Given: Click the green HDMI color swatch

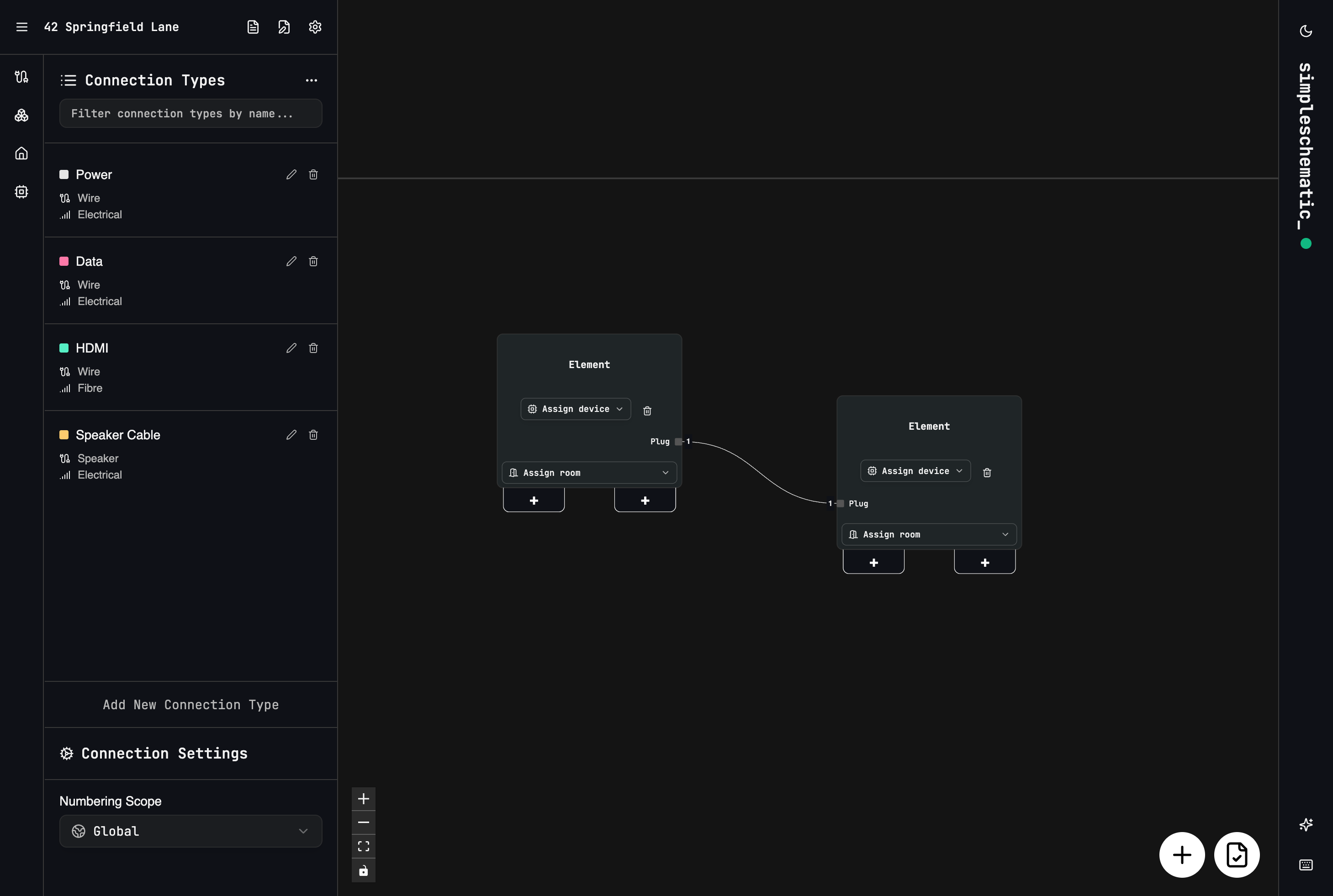Looking at the screenshot, I should [x=63, y=348].
